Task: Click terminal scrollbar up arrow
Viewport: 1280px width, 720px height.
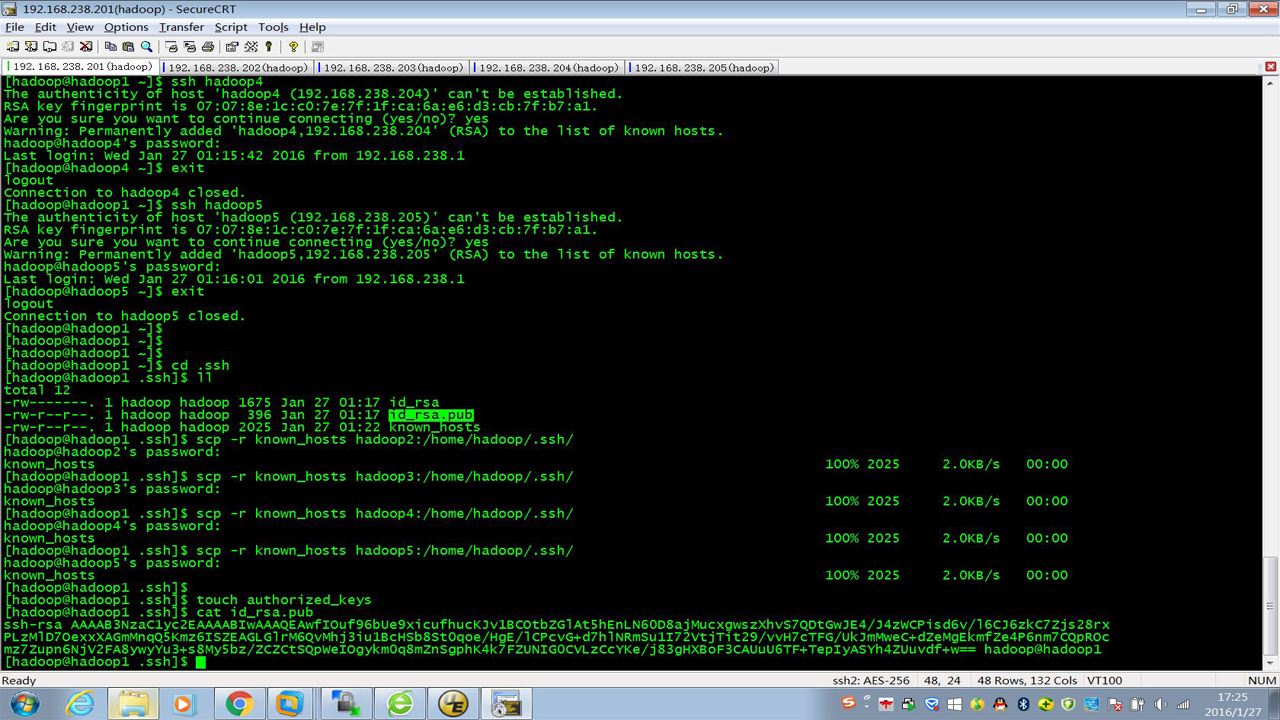Action: pyautogui.click(x=1270, y=84)
